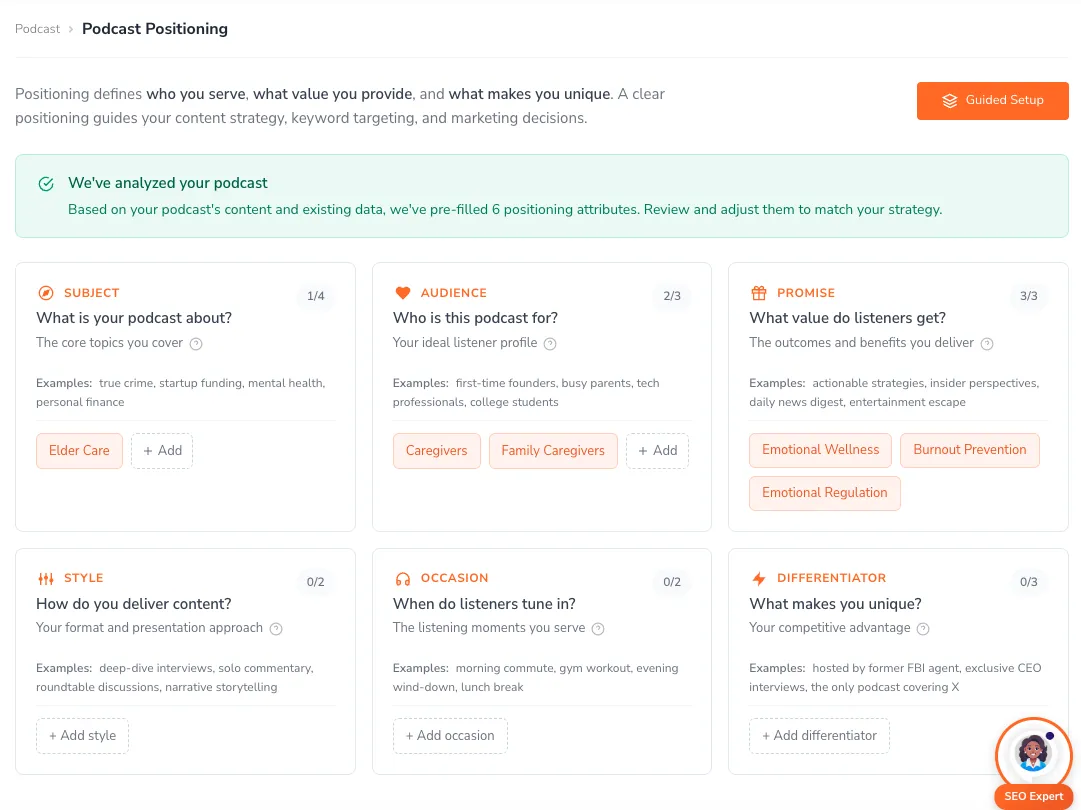Click the Subject compass icon
This screenshot has height=810, width=1081.
pos(45,292)
